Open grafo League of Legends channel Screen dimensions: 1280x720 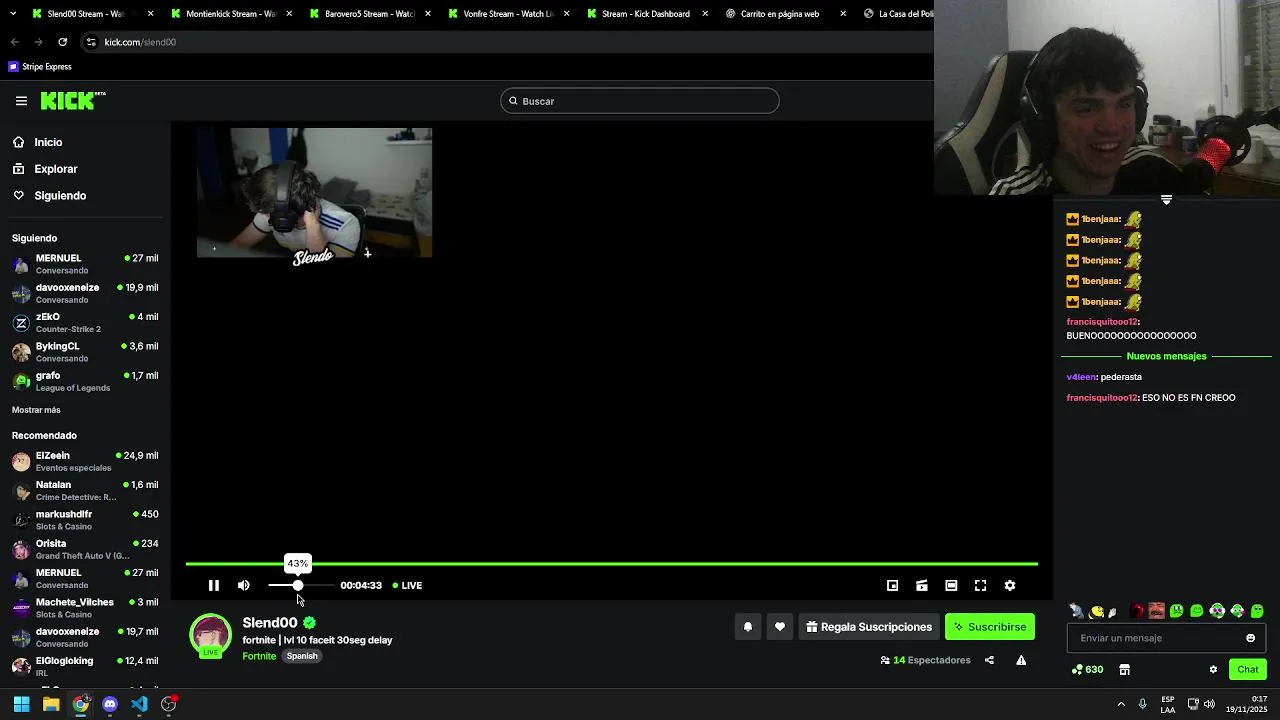pyautogui.click(x=85, y=381)
